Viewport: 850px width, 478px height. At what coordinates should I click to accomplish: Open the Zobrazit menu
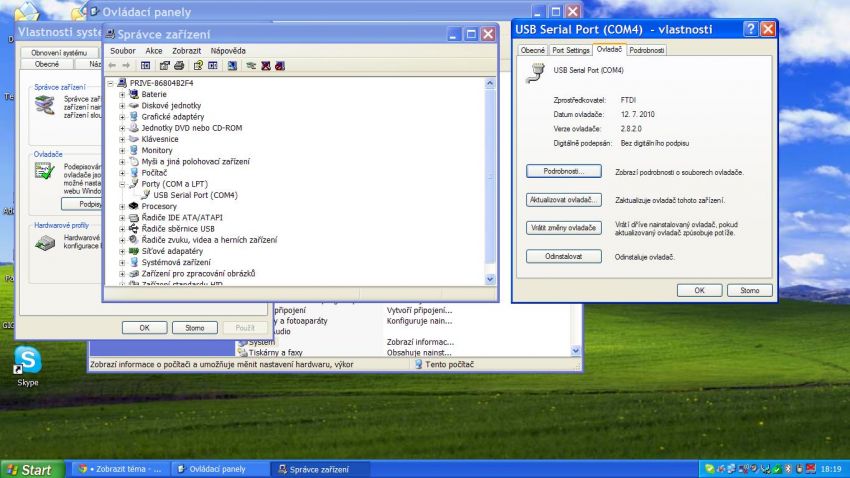click(x=186, y=51)
